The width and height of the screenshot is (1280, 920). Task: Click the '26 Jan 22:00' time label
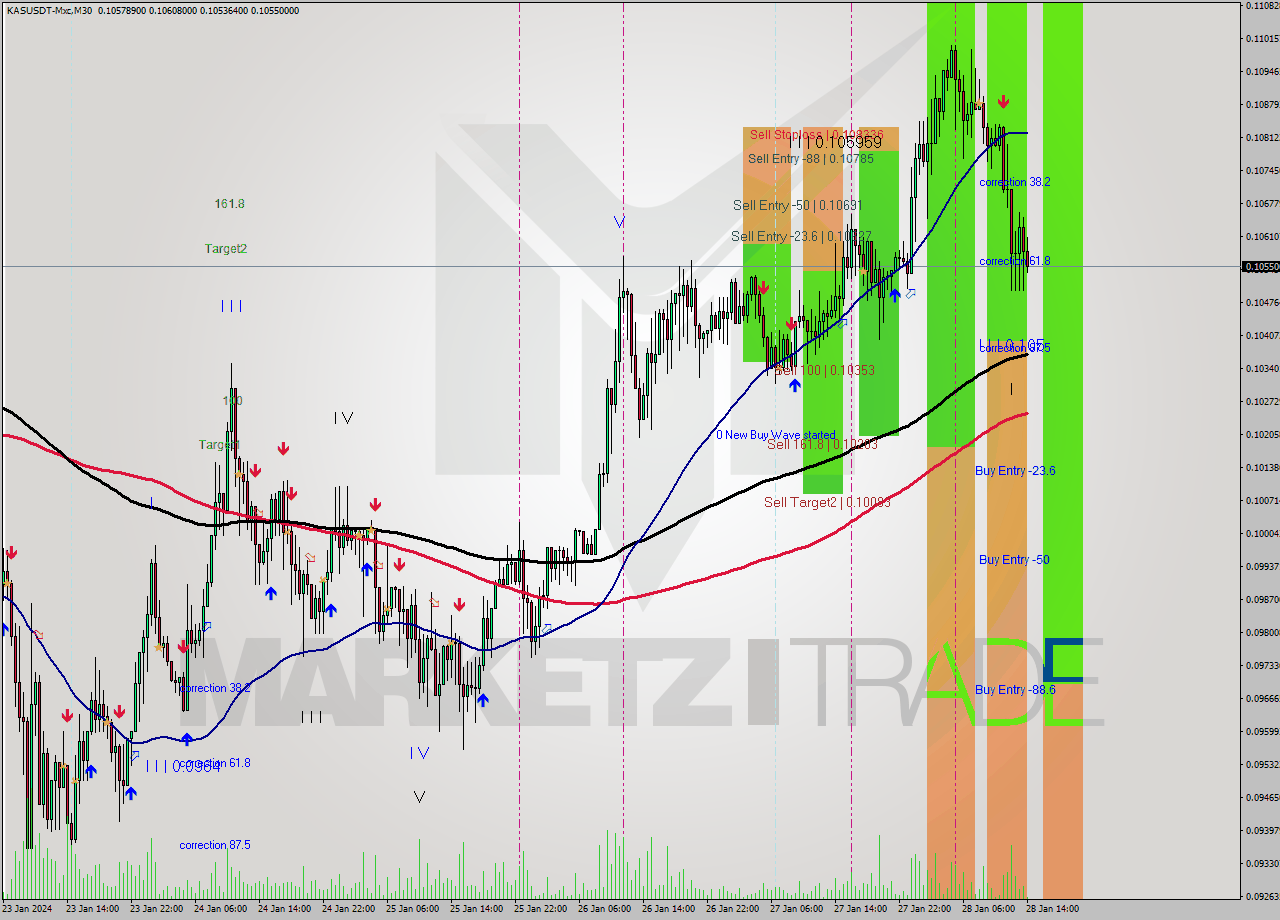[733, 910]
